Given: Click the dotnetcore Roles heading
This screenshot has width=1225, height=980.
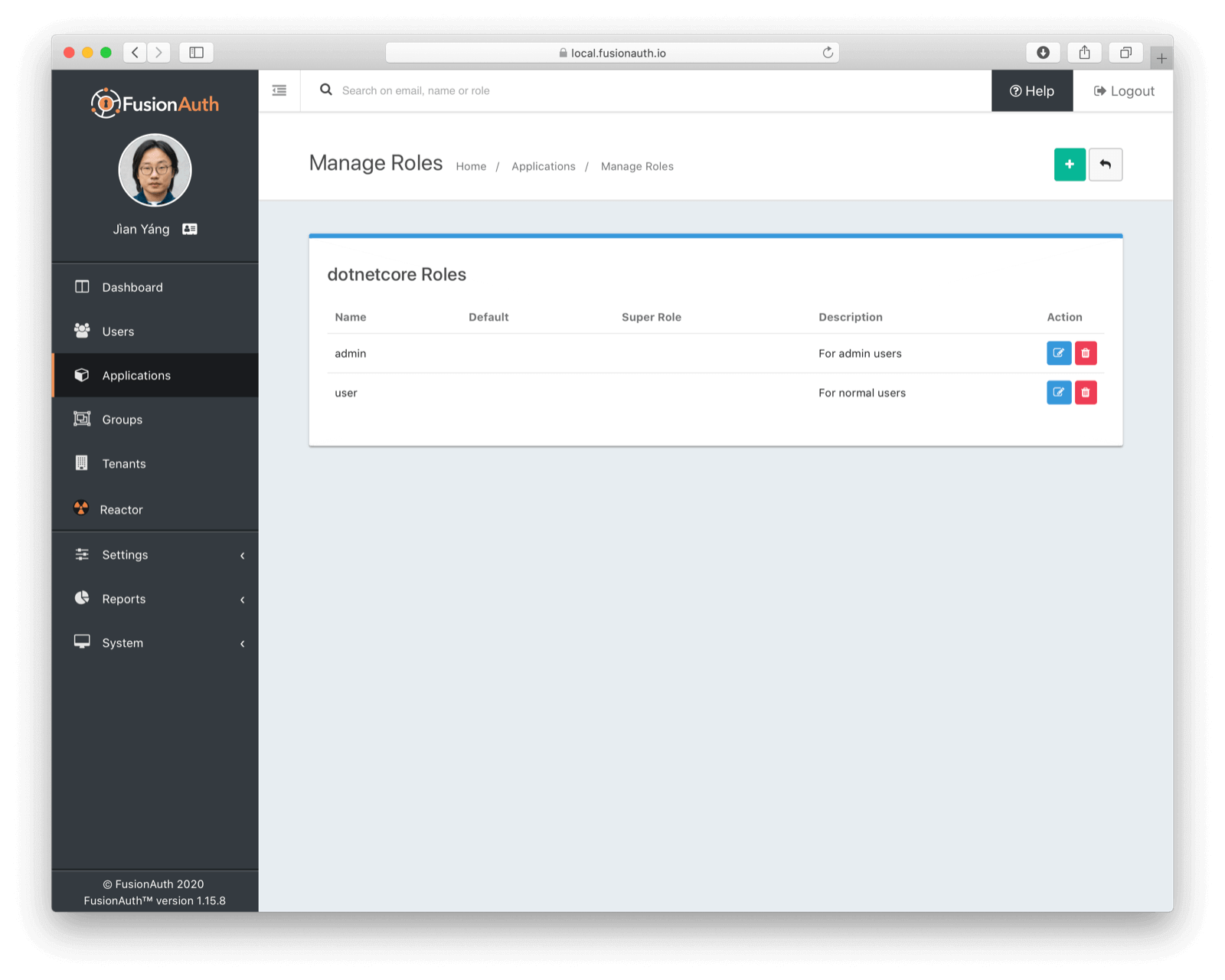Looking at the screenshot, I should [x=397, y=274].
